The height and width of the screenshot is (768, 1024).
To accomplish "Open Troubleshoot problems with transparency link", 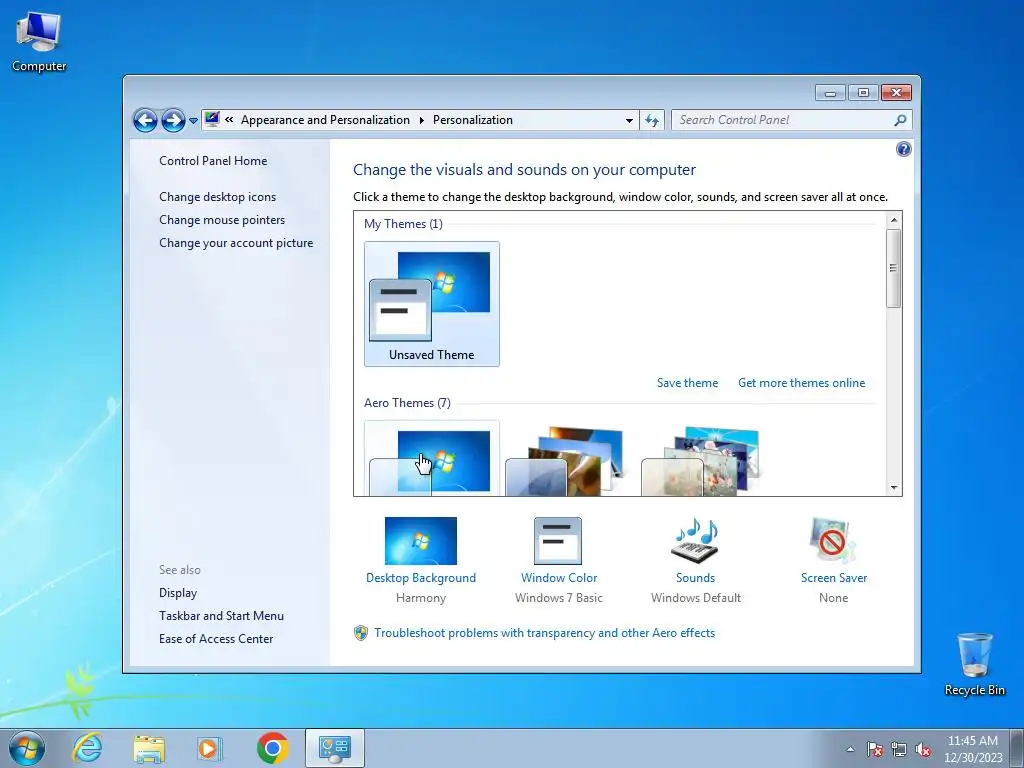I will [544, 633].
